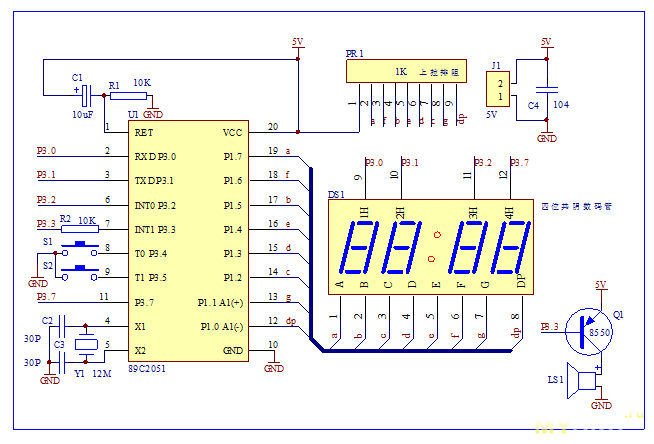Select the C4 104 capacitor symbol

point(546,90)
